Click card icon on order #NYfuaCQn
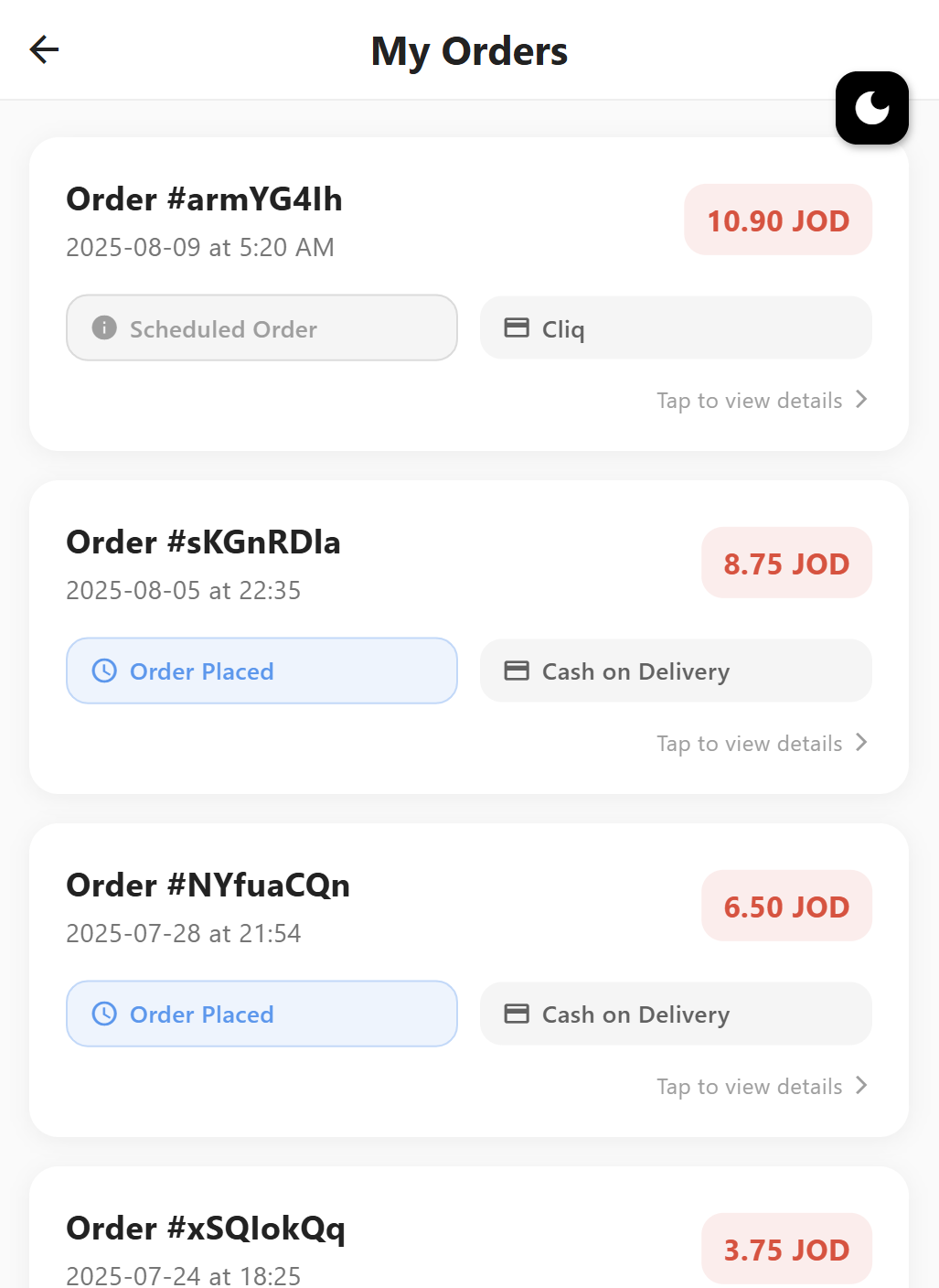 517,1014
